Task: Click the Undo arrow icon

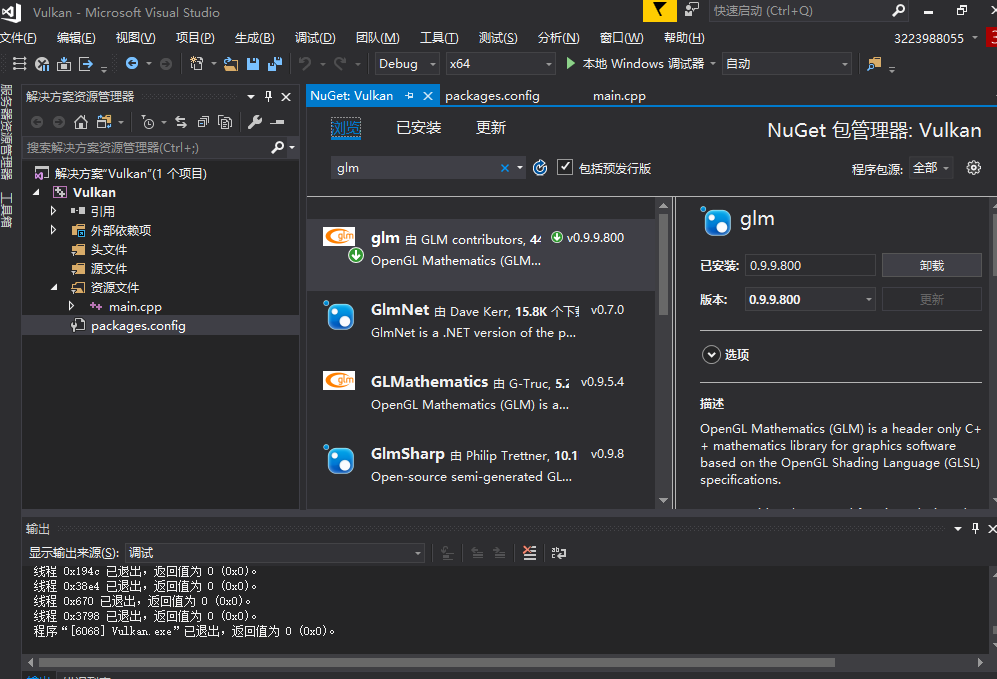Action: click(305, 64)
